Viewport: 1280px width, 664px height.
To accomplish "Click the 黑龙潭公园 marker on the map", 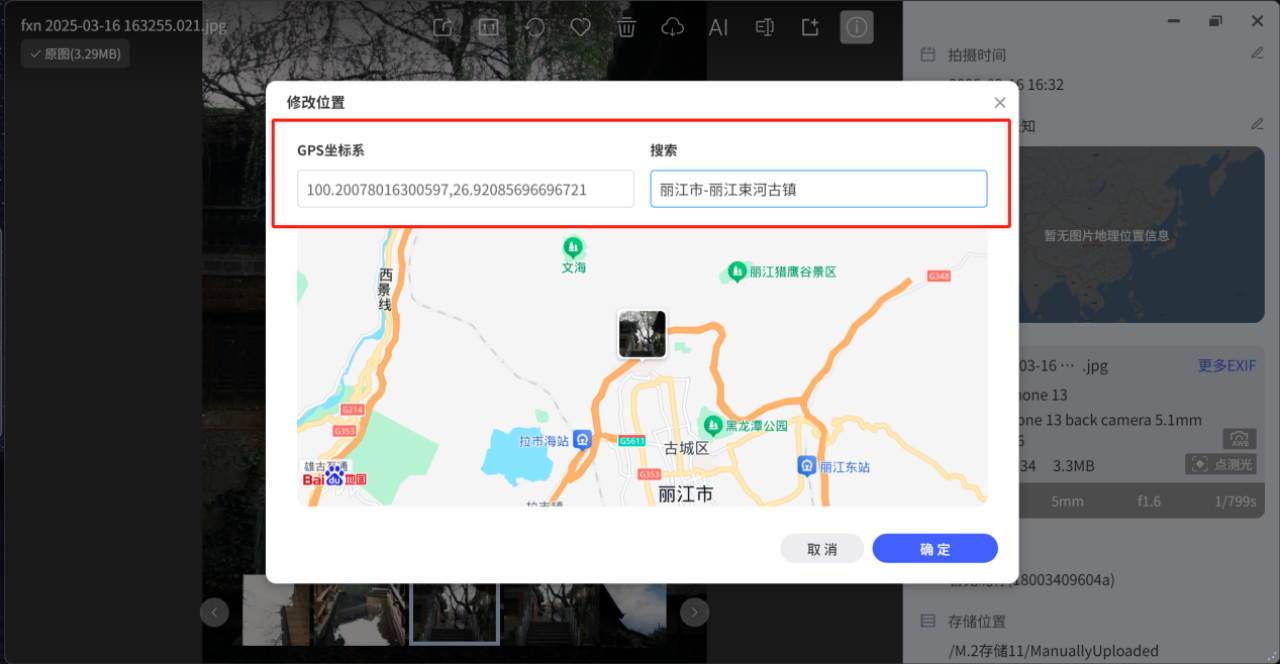I will [x=711, y=424].
